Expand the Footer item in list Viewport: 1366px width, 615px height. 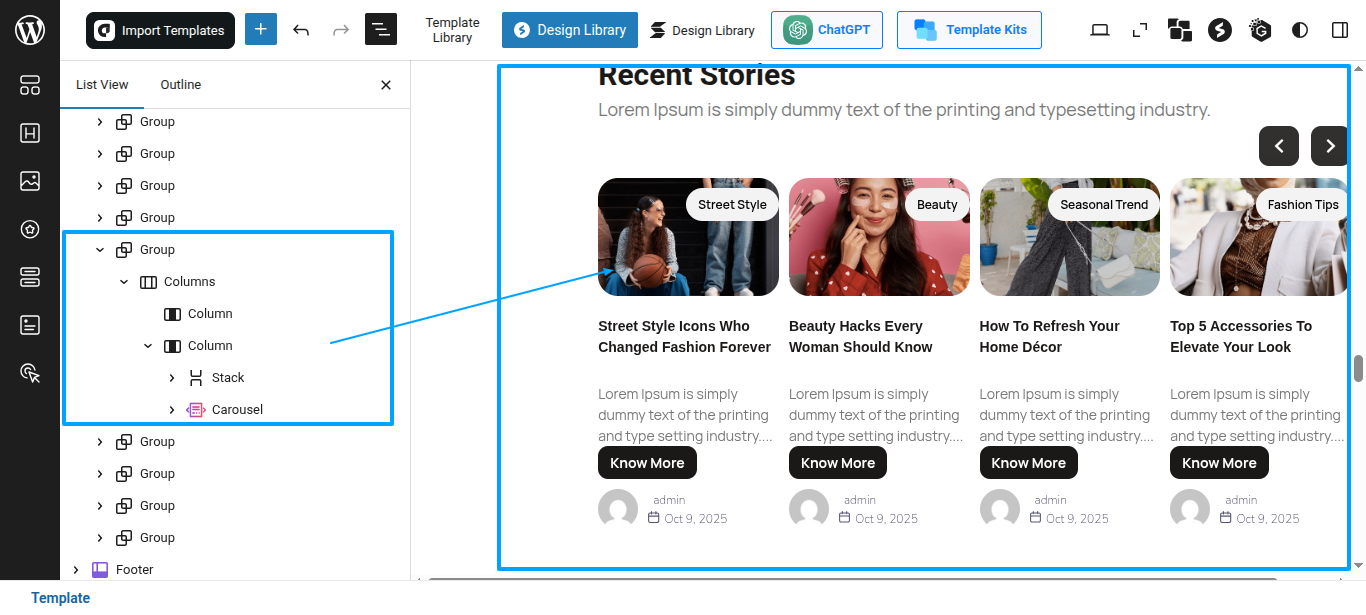pyautogui.click(x=76, y=570)
